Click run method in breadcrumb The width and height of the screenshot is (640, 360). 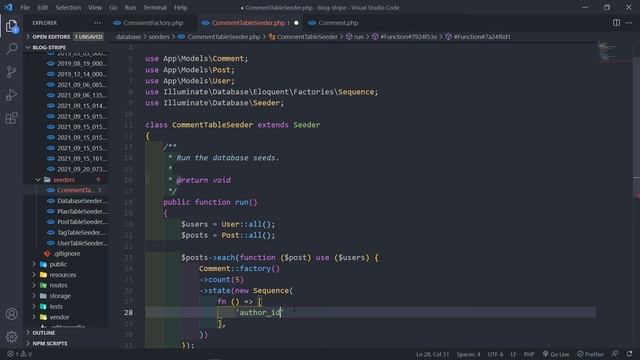pos(355,37)
